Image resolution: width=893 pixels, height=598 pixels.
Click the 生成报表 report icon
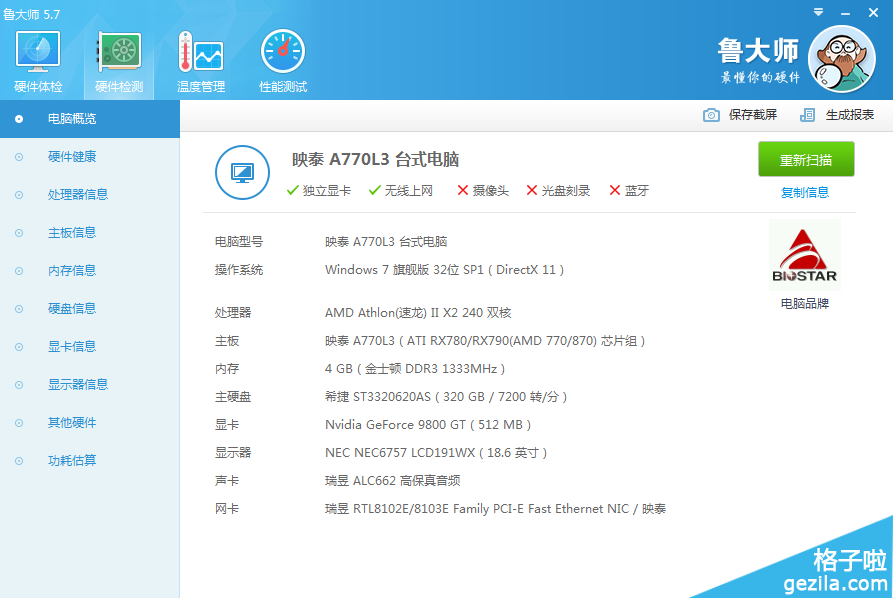click(x=807, y=115)
